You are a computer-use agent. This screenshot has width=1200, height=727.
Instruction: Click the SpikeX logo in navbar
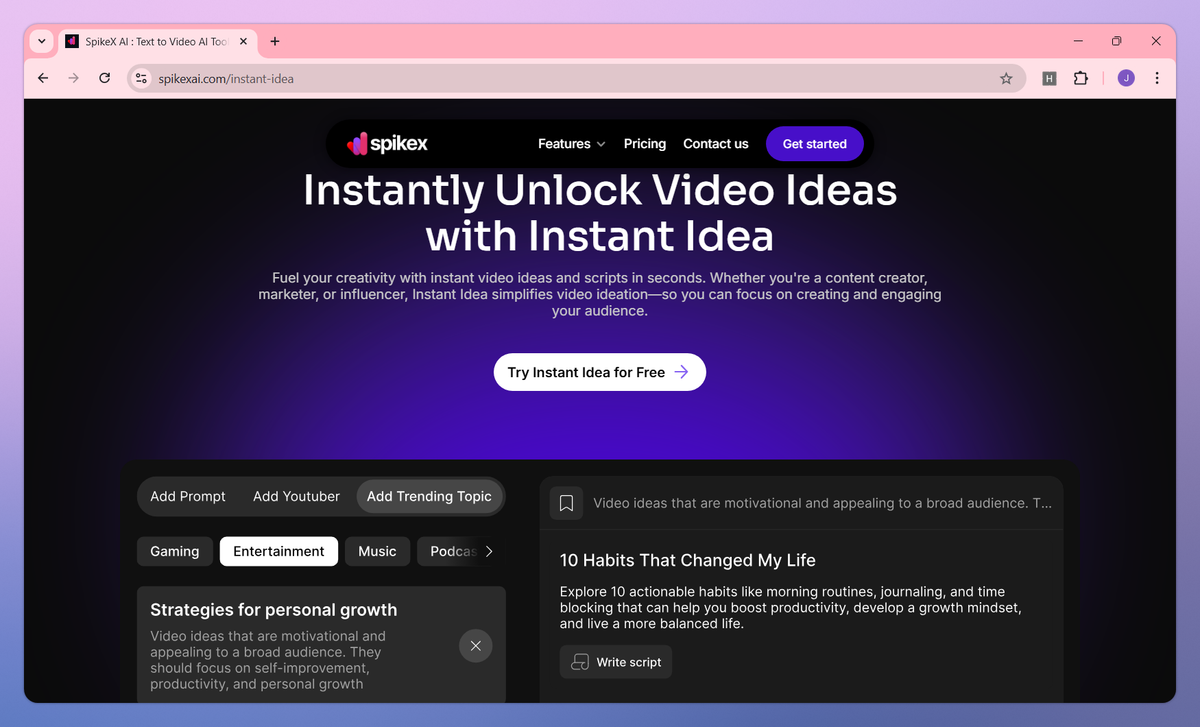tap(387, 144)
